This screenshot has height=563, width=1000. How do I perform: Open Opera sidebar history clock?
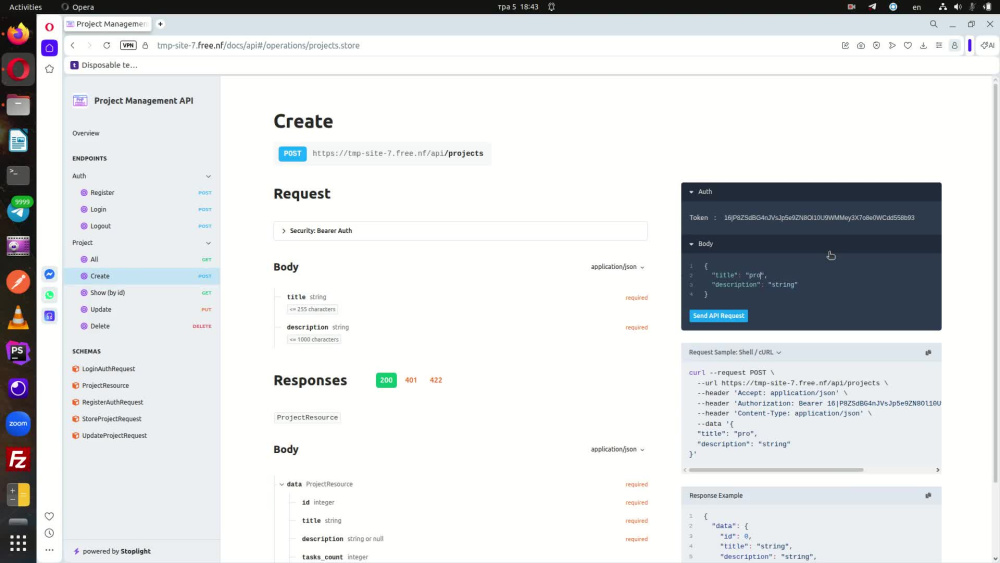(x=49, y=533)
